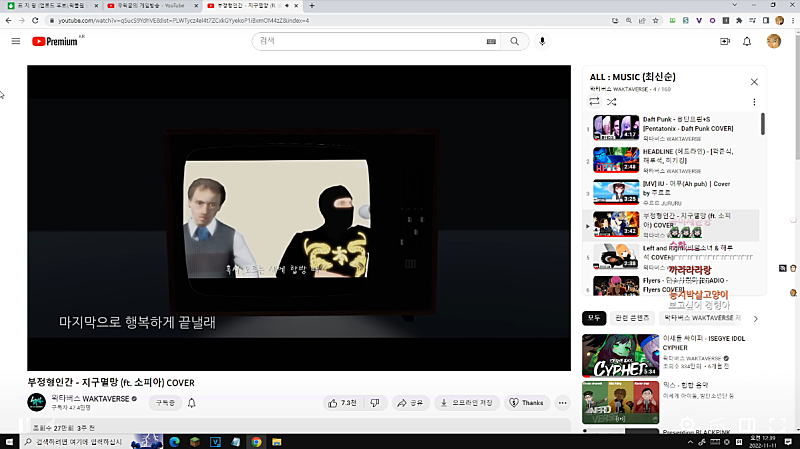Toggle playlist shuffle mode
Screen dimensions: 800x449
point(611,102)
